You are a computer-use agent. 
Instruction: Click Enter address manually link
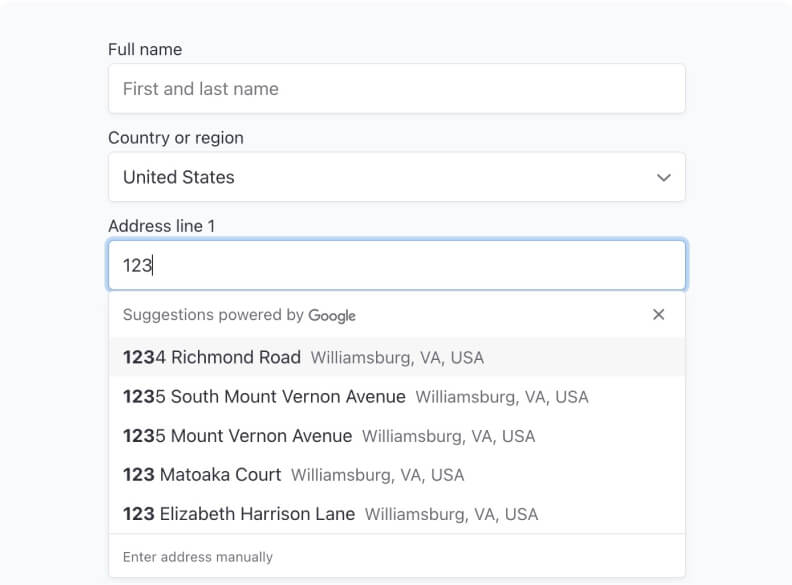(x=197, y=556)
